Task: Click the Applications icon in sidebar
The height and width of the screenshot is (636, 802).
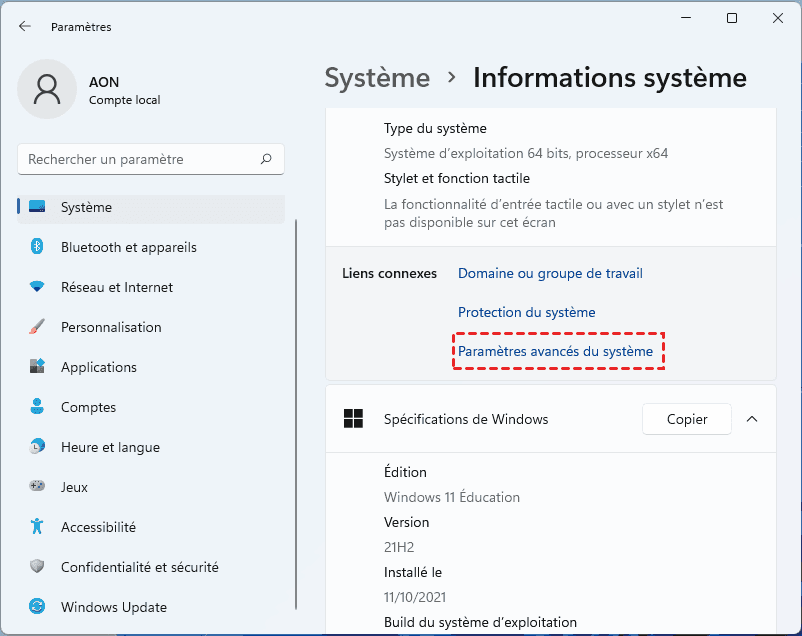Action: pyautogui.click(x=37, y=367)
